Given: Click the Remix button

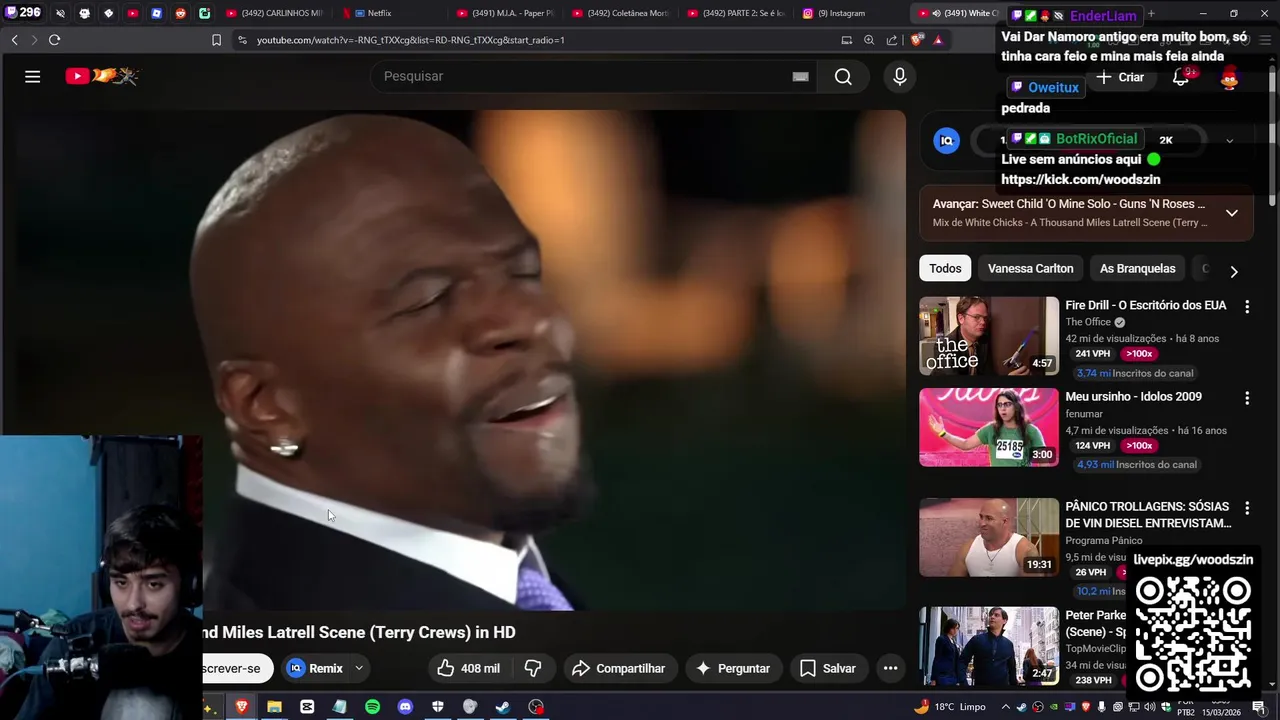Looking at the screenshot, I should pyautogui.click(x=315, y=668).
